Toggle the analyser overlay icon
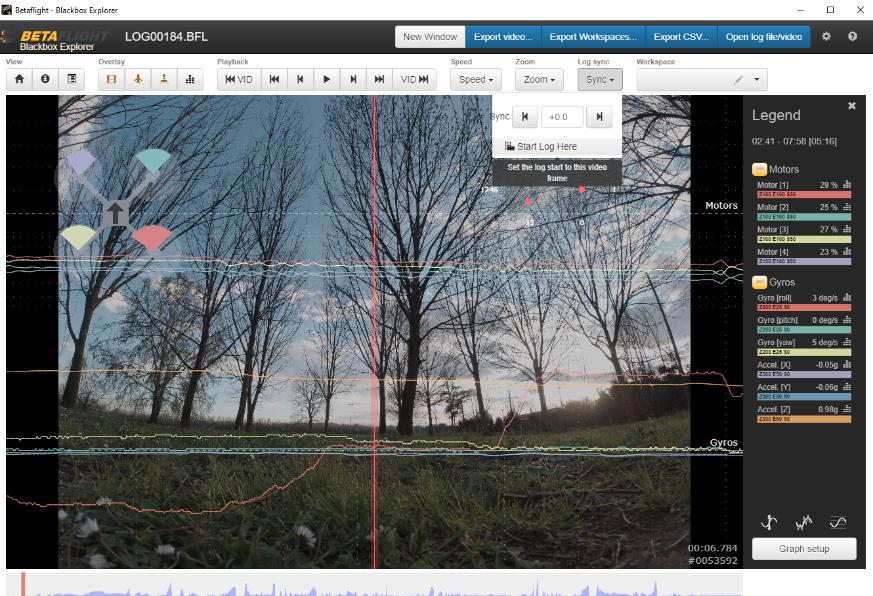 [x=190, y=79]
